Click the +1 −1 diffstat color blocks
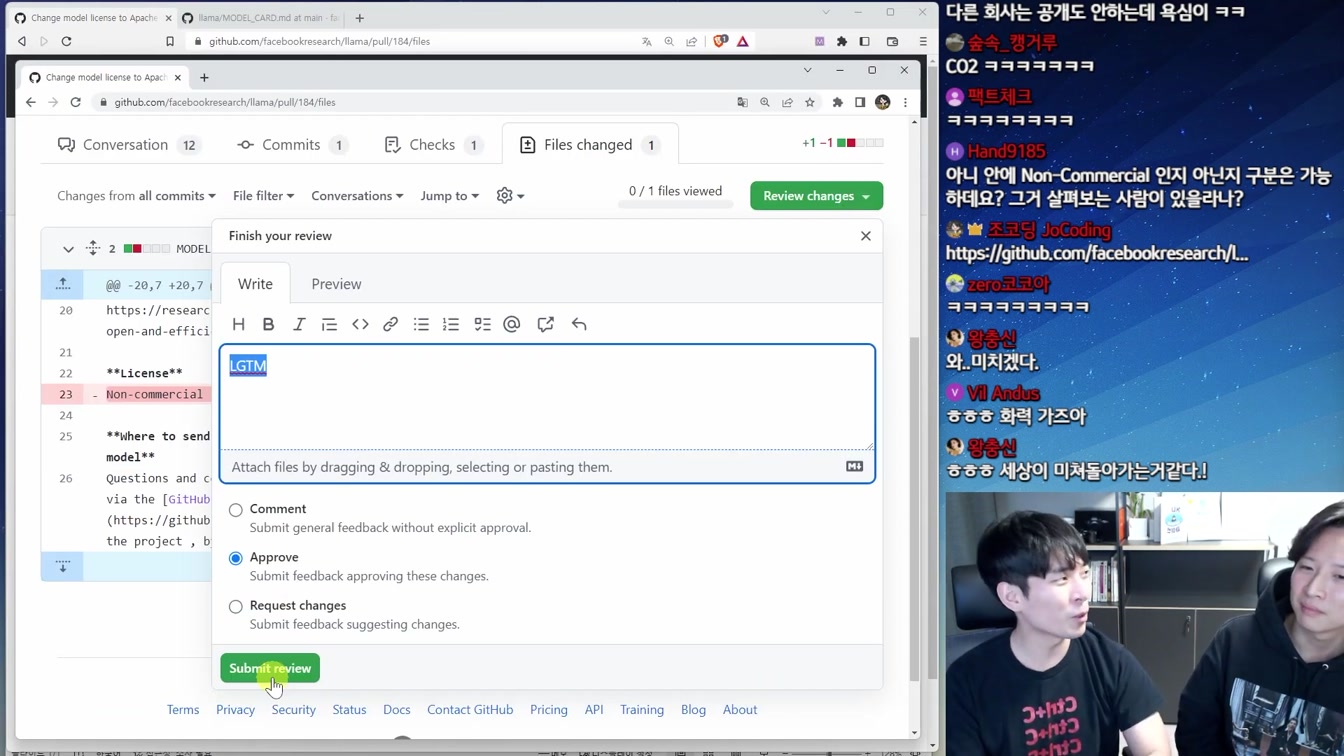This screenshot has height=756, width=1344. [x=860, y=143]
